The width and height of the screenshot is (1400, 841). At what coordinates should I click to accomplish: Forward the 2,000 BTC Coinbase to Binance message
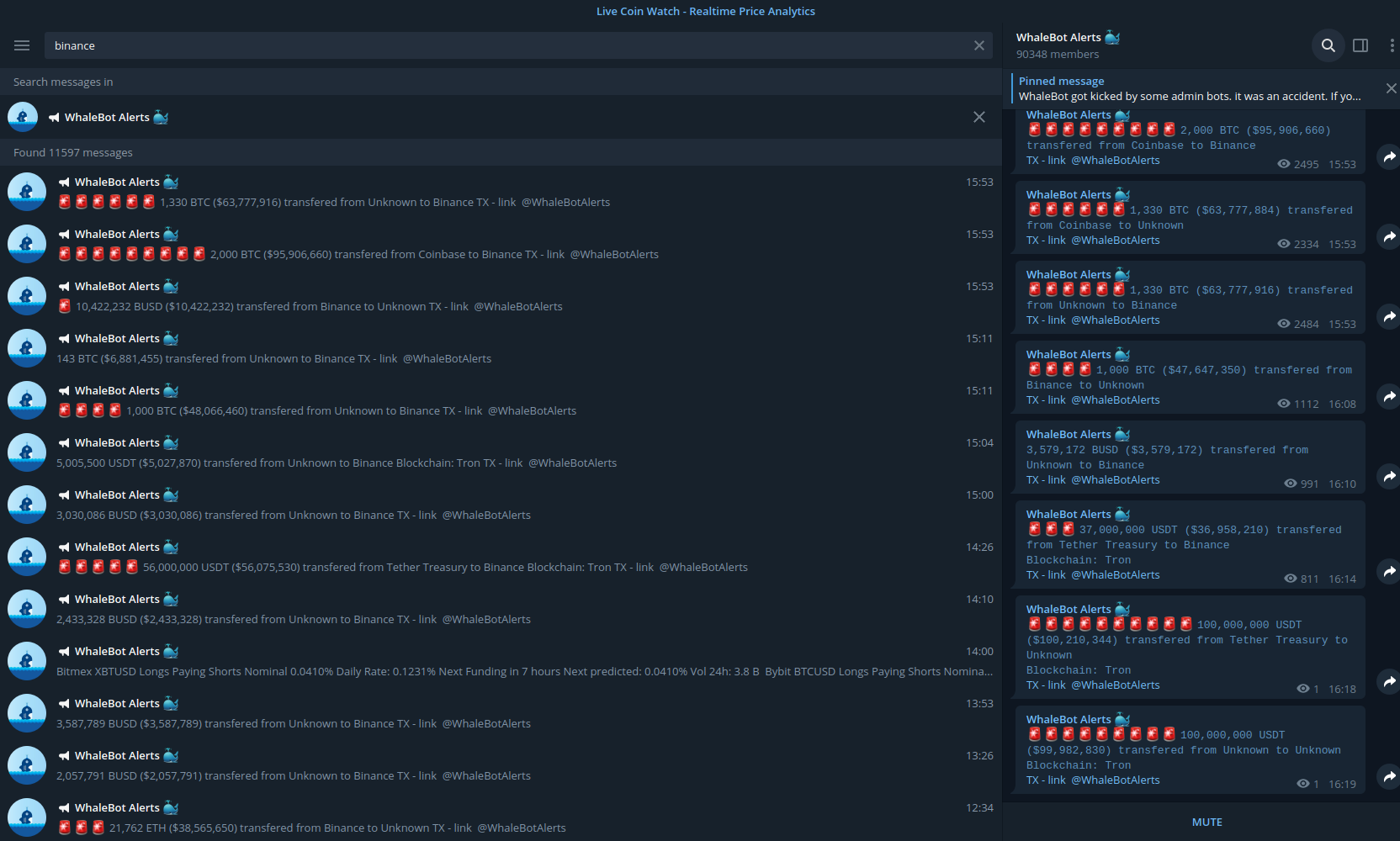tap(1389, 156)
